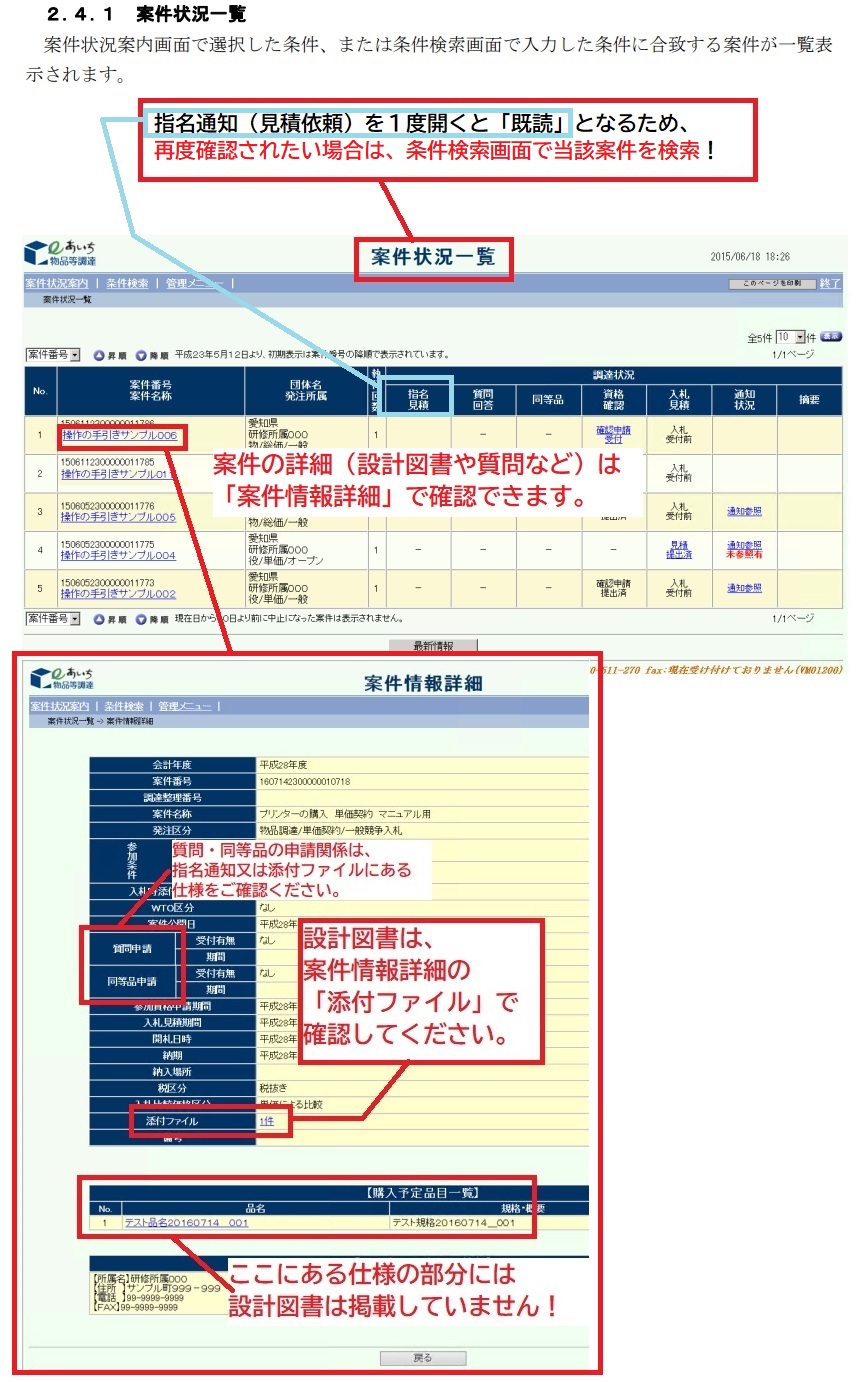This screenshot has height=1382, width=860.
Task: Click 添付ファイル 1件 link
Action: (x=267, y=1122)
